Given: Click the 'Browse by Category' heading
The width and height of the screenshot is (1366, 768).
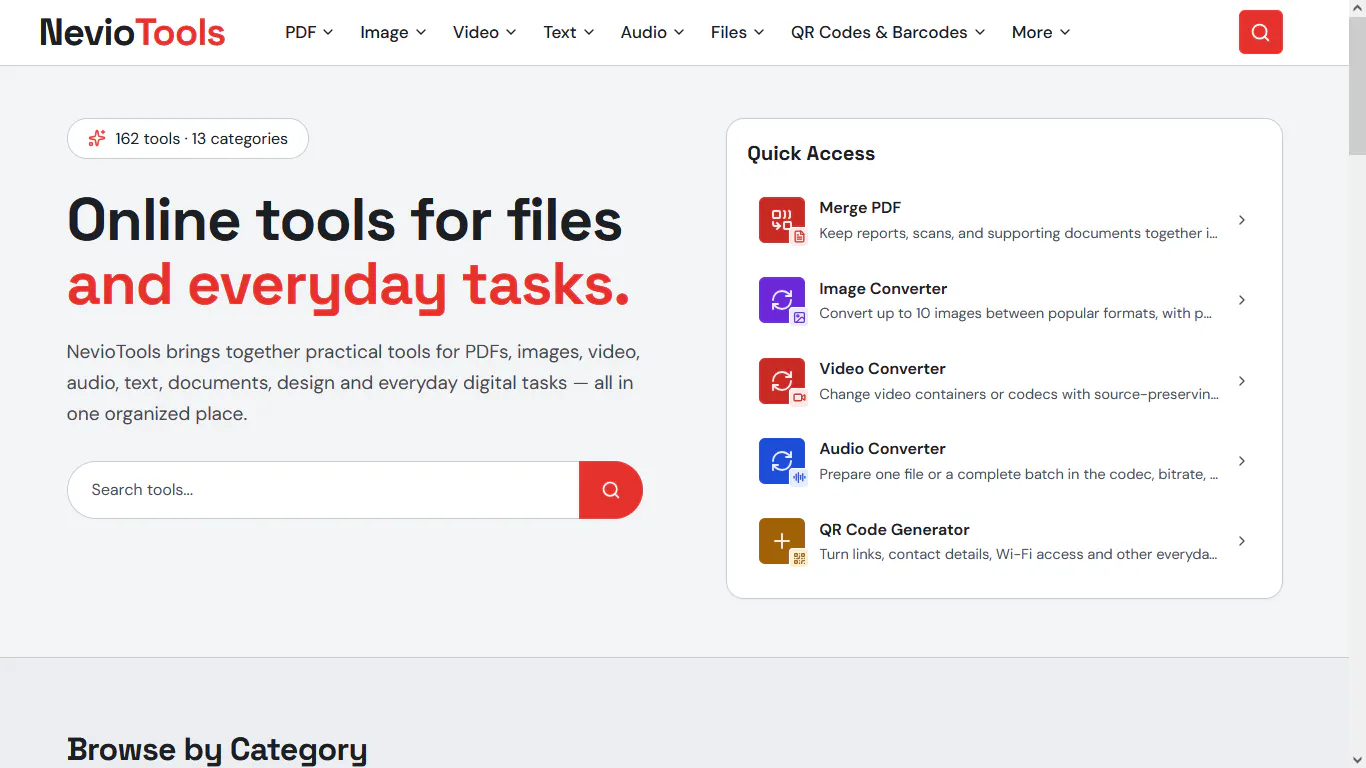Looking at the screenshot, I should click(217, 750).
